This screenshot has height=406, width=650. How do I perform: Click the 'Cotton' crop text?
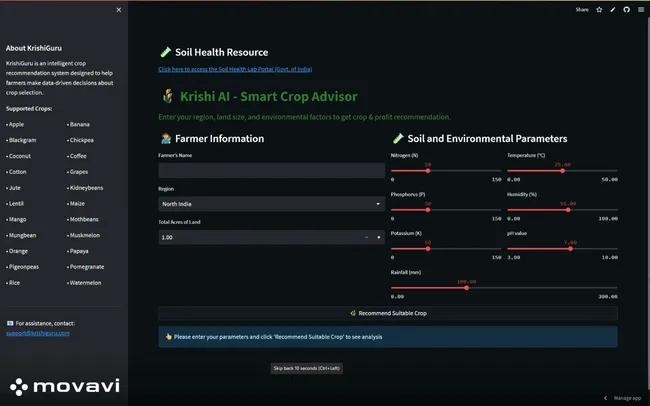(17, 172)
